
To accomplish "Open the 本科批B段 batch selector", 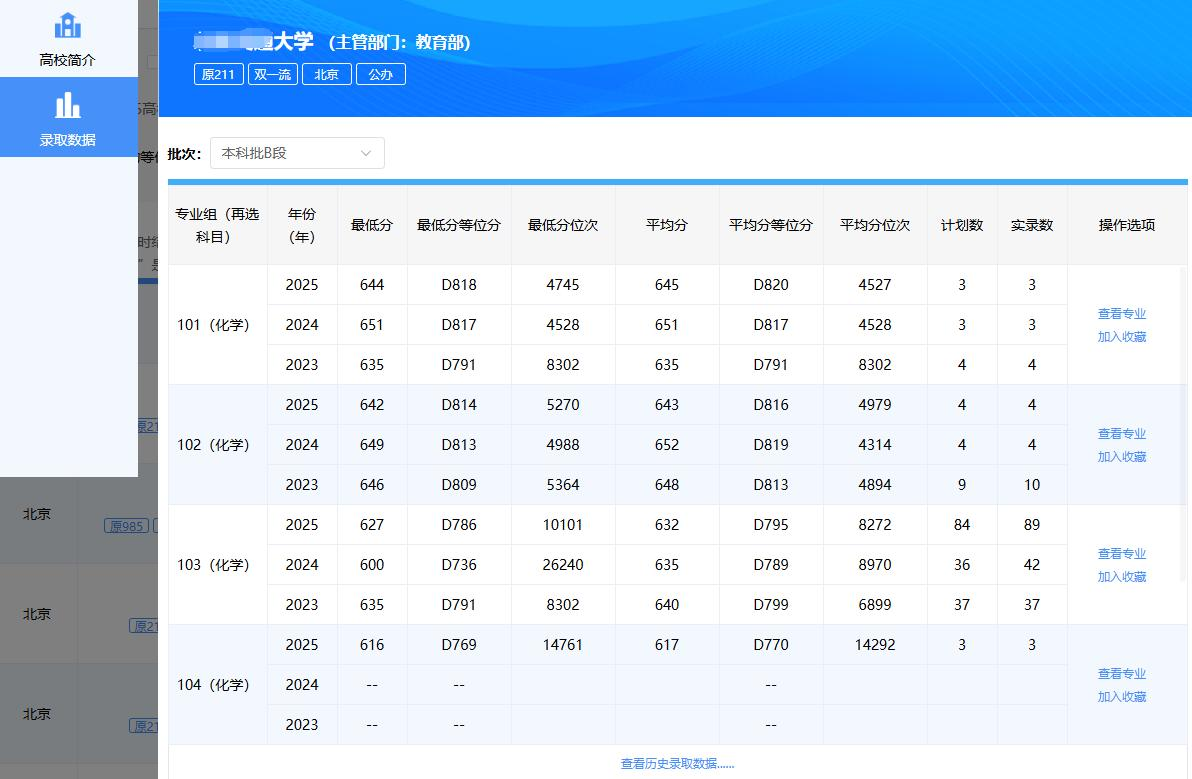I will tap(297, 154).
